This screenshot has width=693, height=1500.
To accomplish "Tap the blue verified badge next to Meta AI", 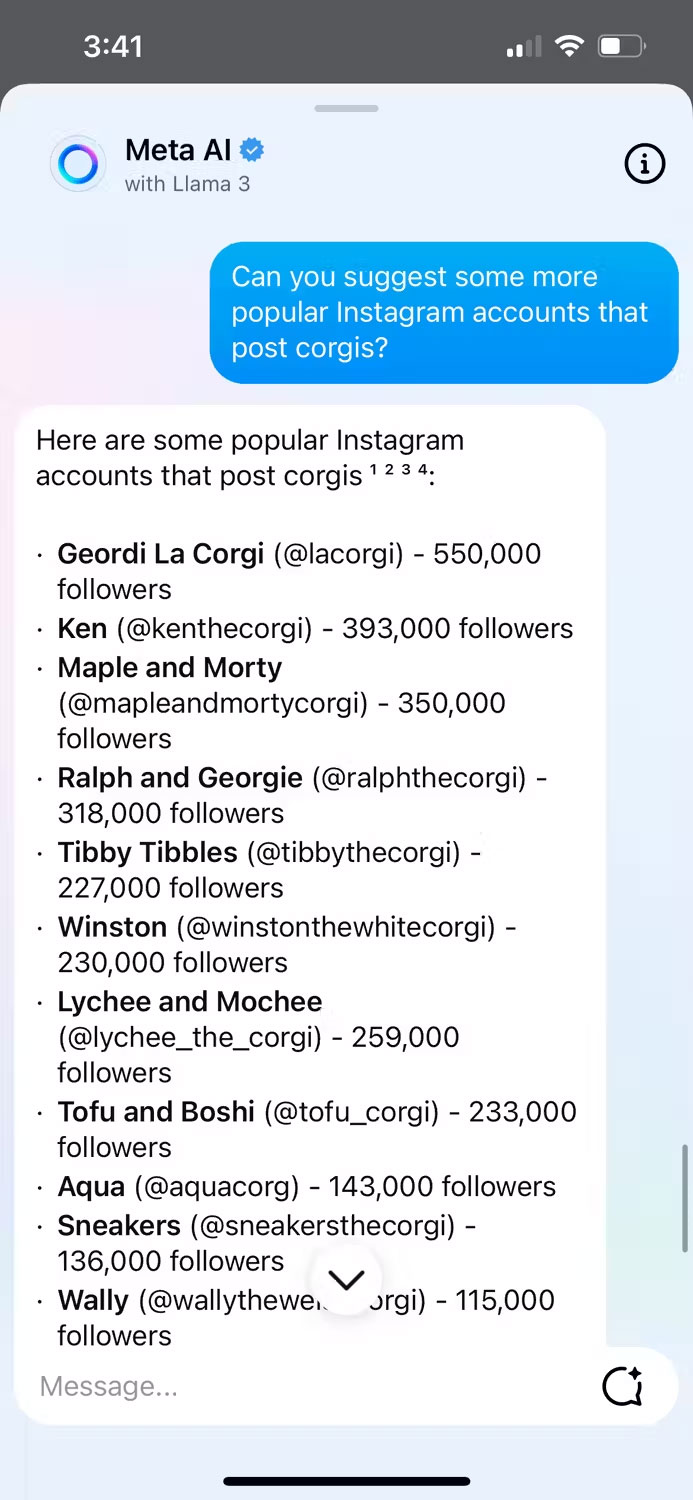I will point(252,149).
